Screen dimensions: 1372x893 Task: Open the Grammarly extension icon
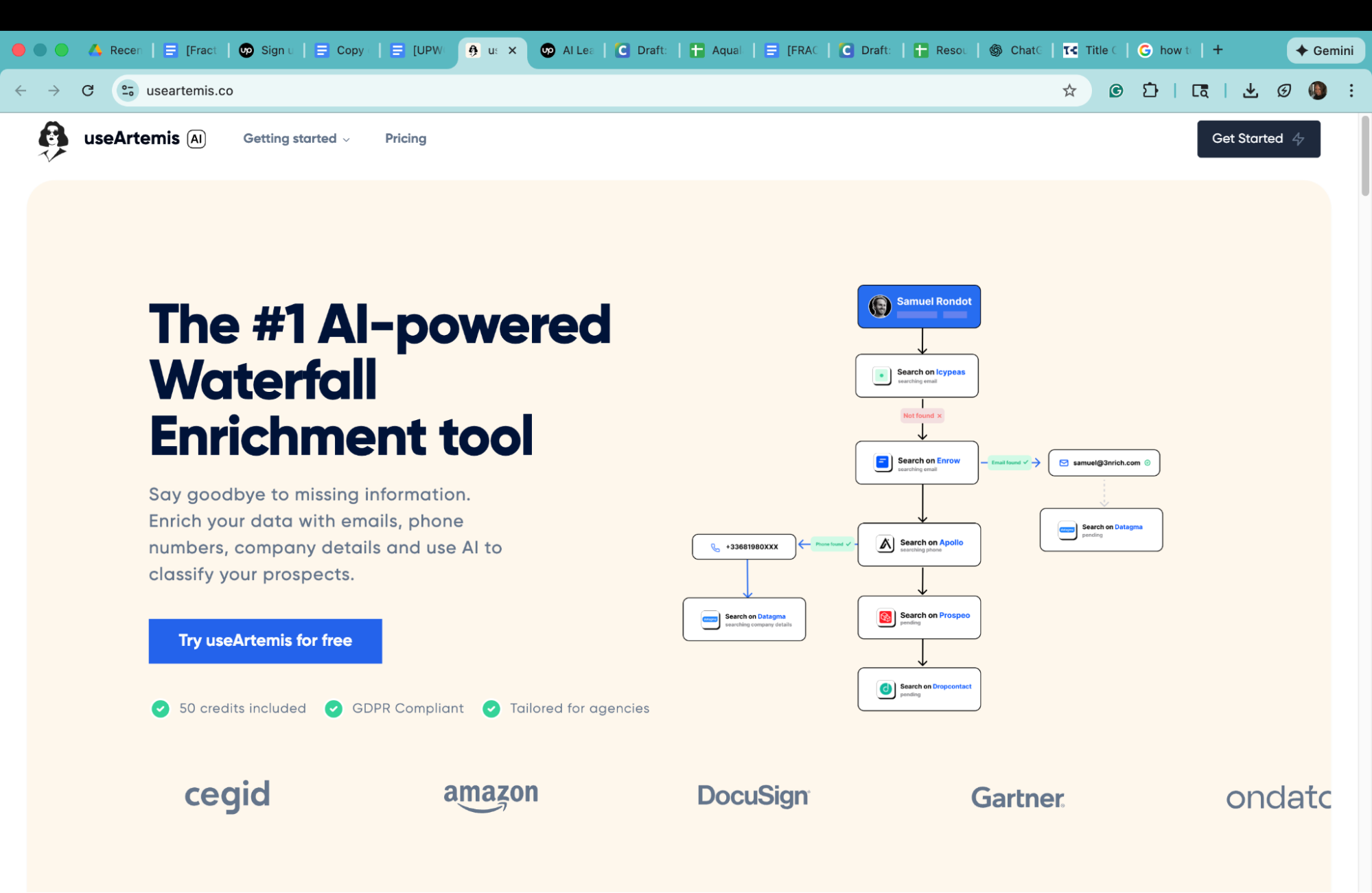(1116, 91)
